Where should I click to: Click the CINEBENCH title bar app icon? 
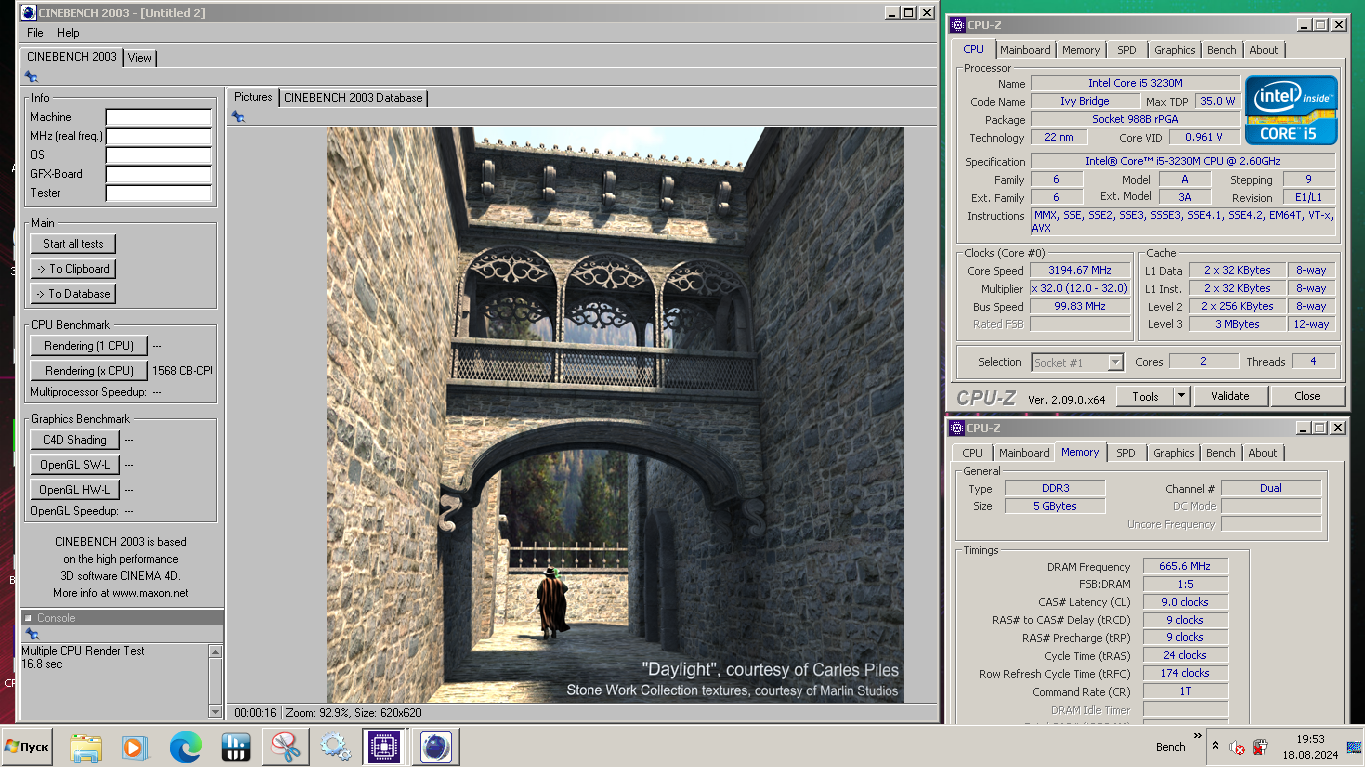coord(29,12)
